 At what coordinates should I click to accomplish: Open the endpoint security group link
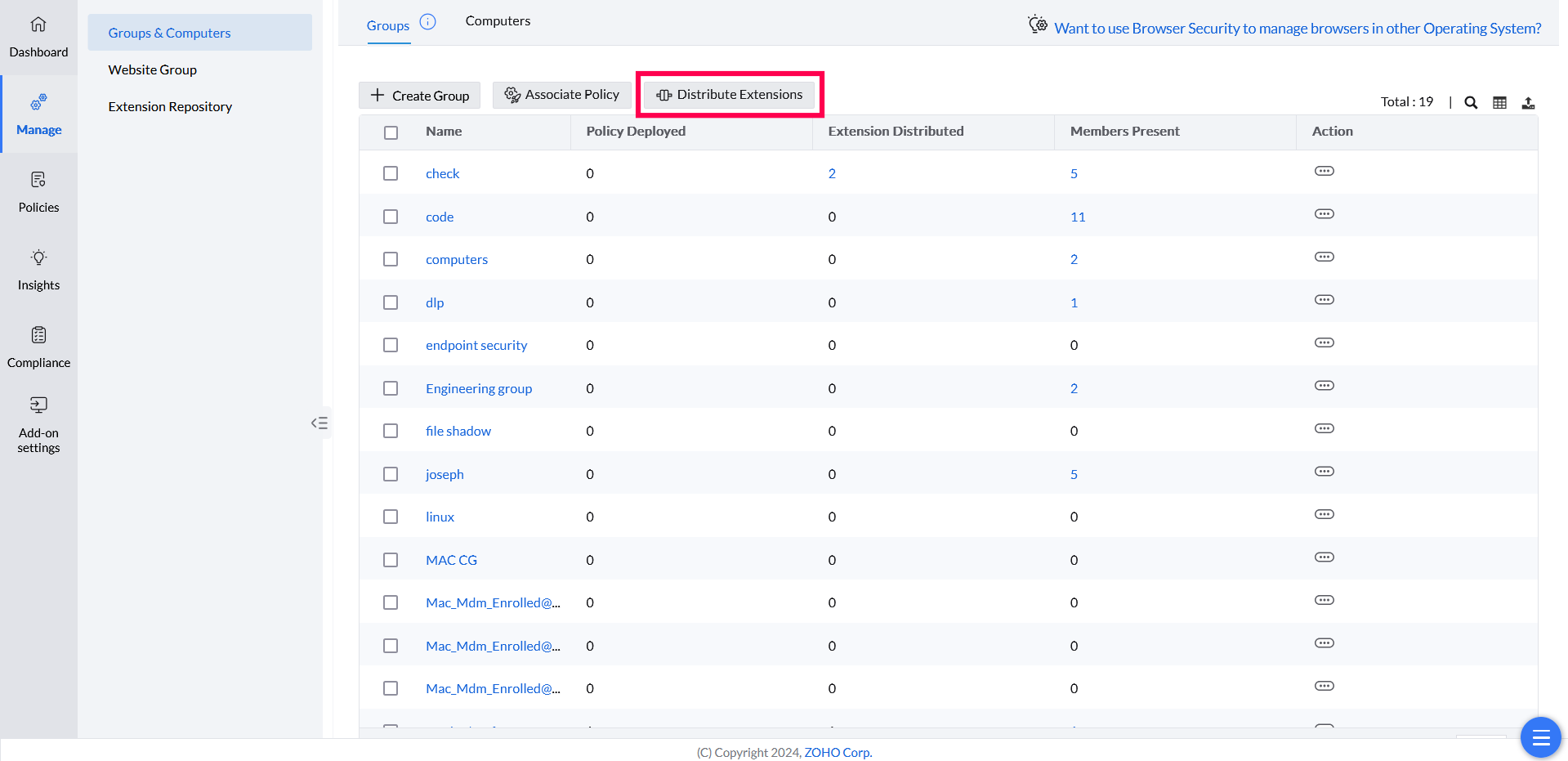coord(476,346)
